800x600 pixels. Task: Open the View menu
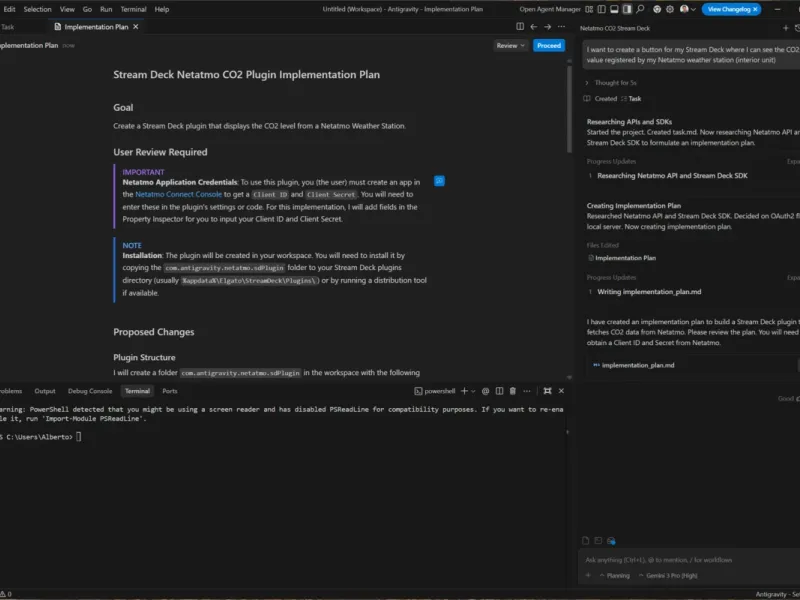point(67,9)
